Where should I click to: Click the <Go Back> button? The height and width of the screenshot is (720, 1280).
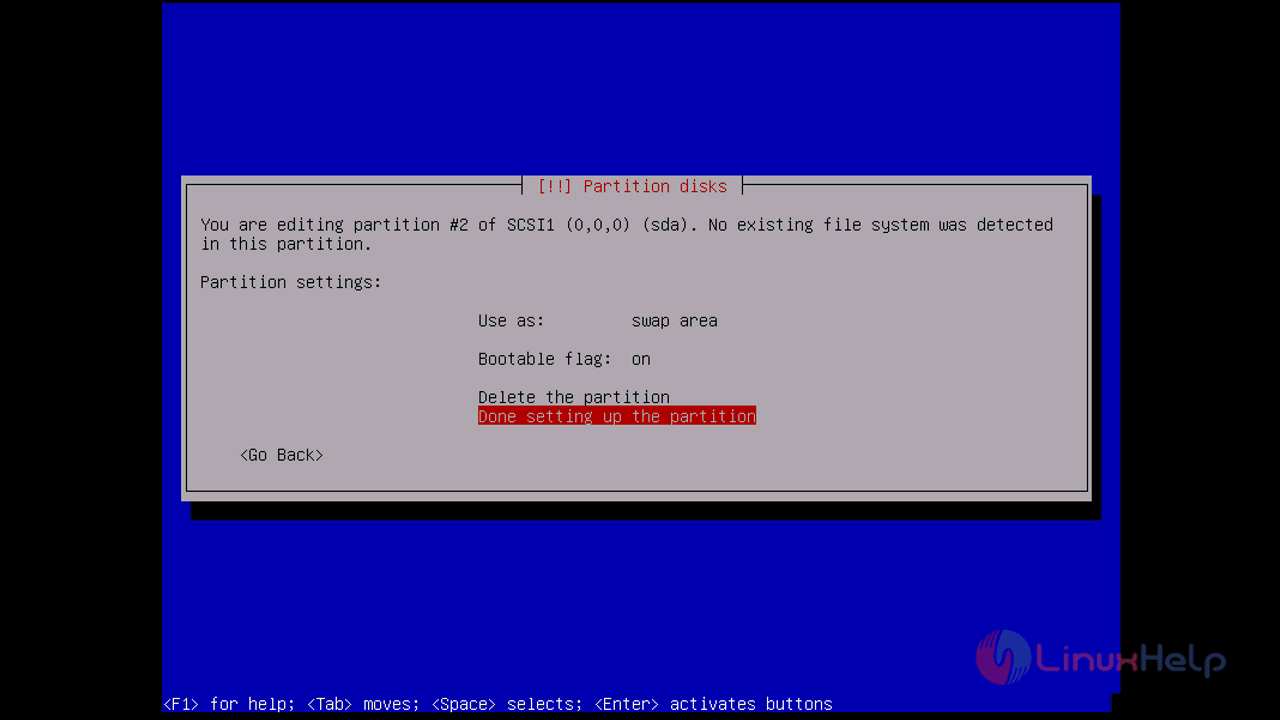point(282,455)
